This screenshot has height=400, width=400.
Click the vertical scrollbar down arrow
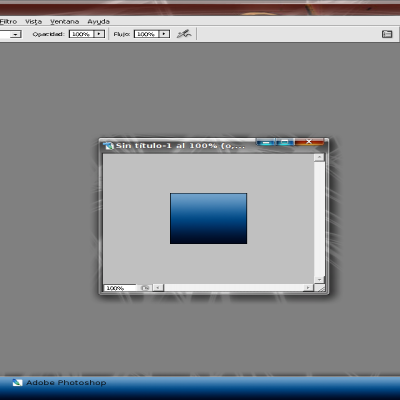click(x=319, y=279)
